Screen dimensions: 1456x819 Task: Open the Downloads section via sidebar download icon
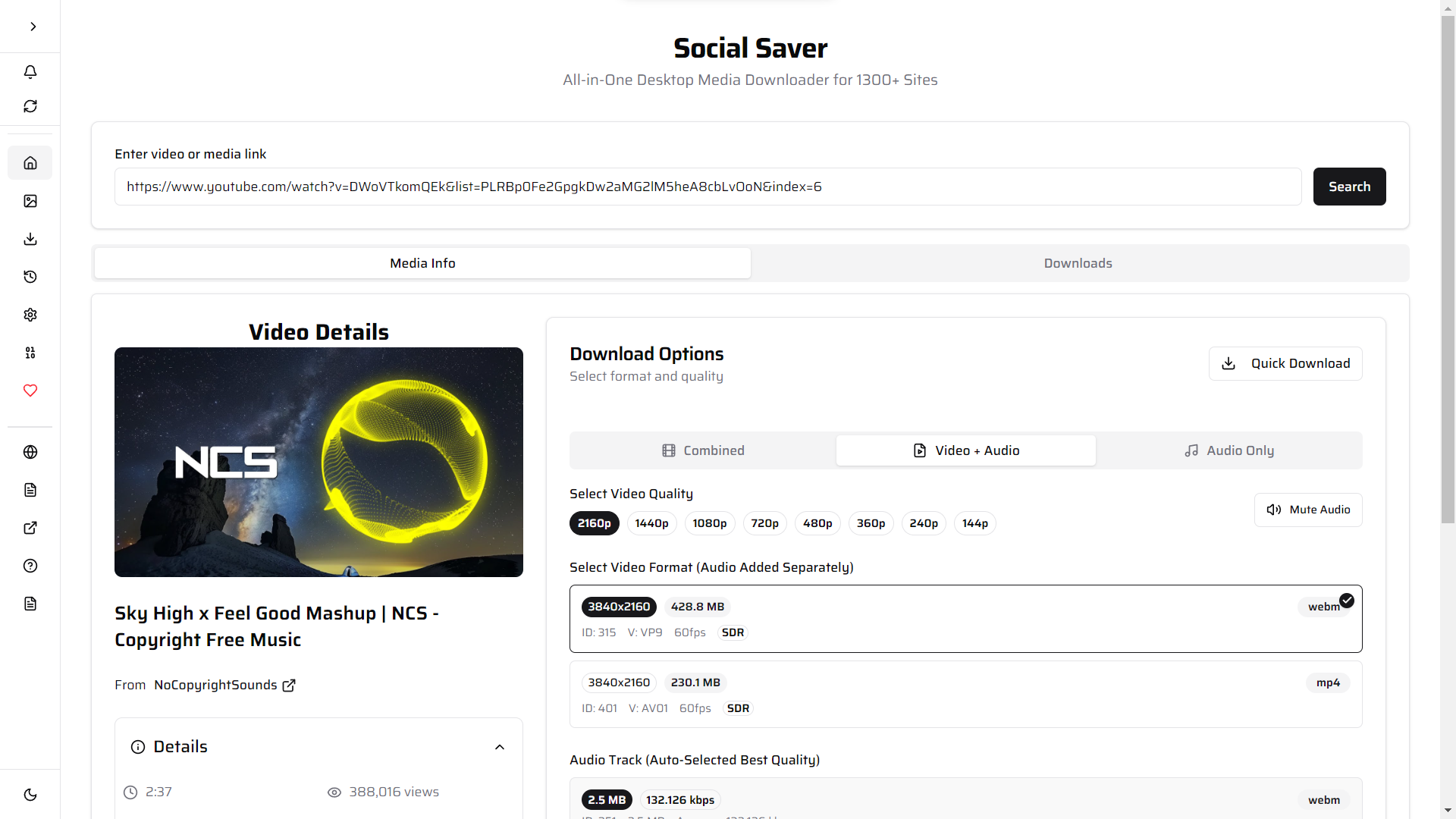coord(30,239)
